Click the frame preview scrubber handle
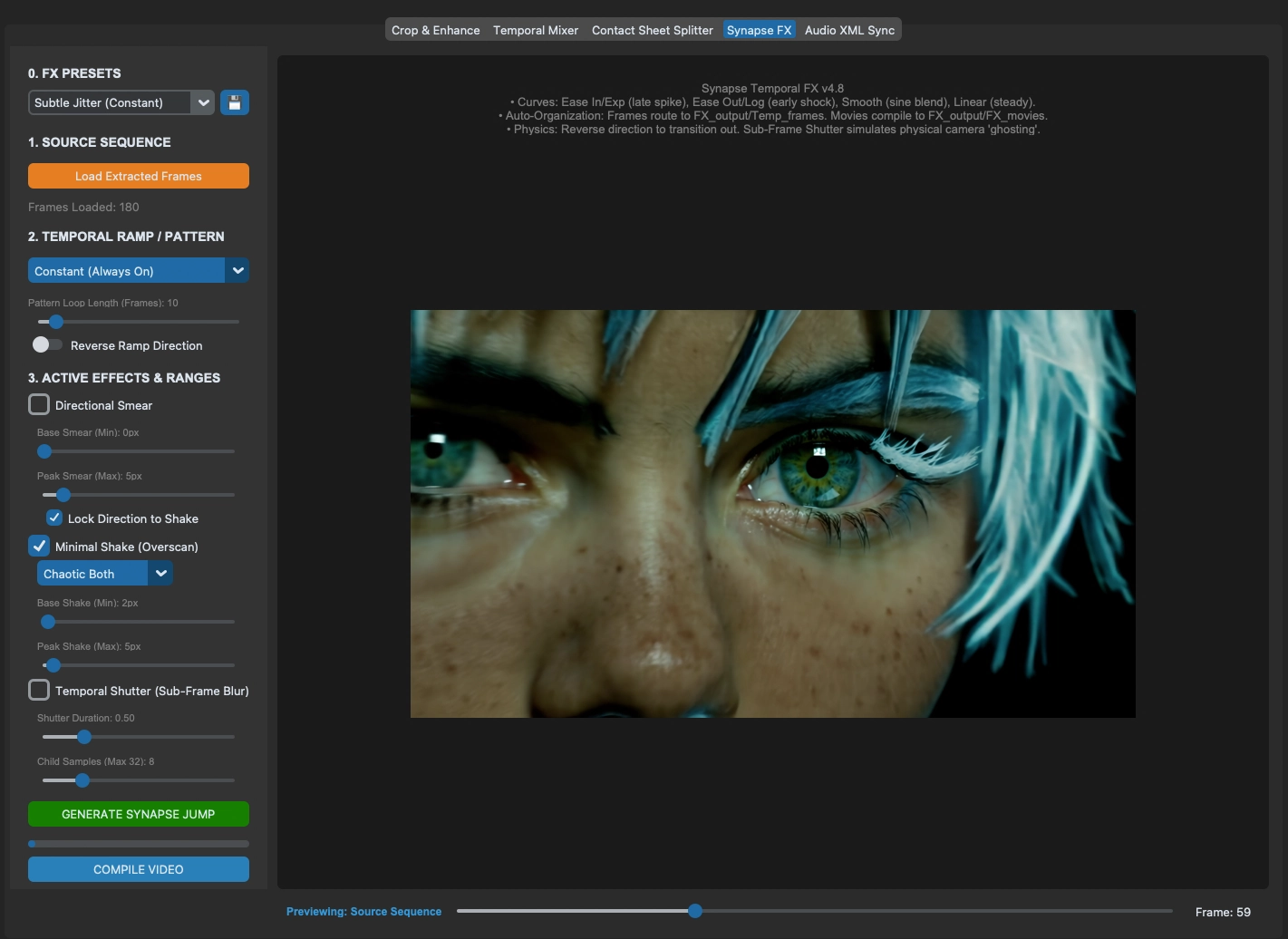 coord(695,911)
